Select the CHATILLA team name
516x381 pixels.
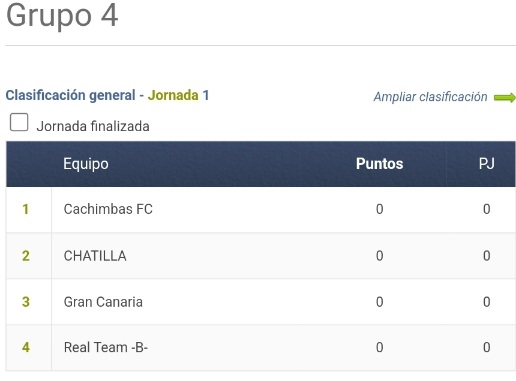point(95,256)
